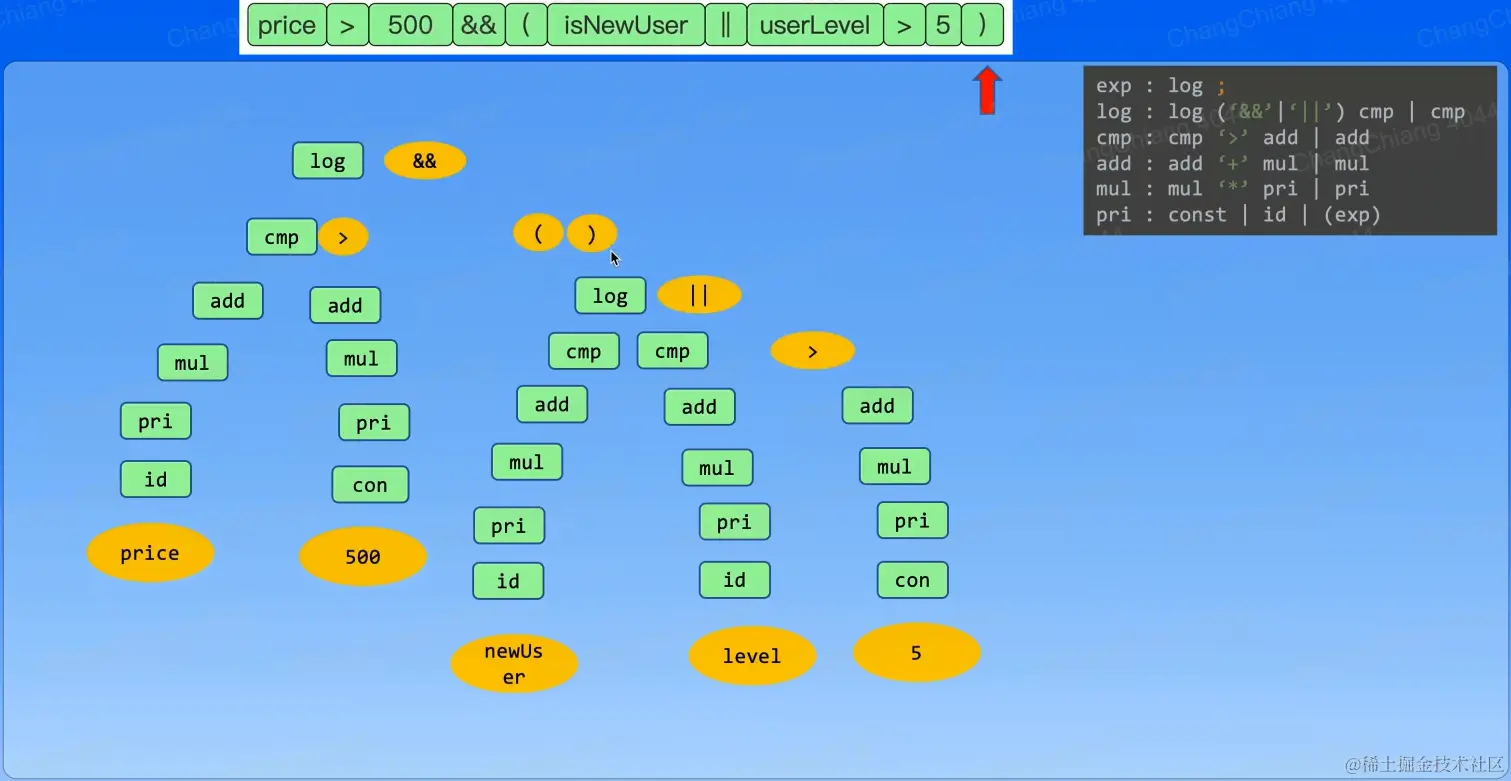Select the "newUser" identifier ellipse
Viewport: 1511px width, 781px height.
[x=514, y=662]
